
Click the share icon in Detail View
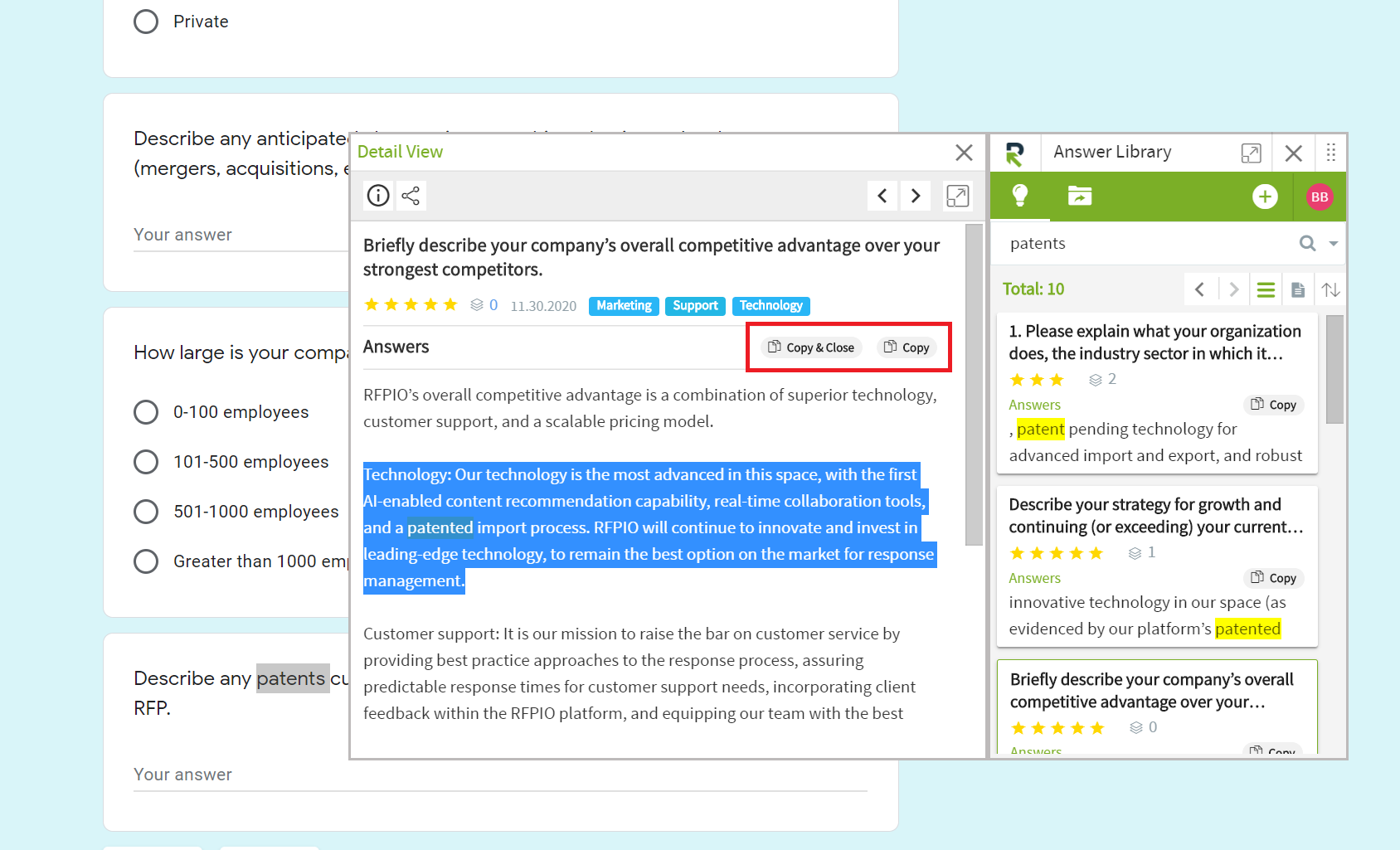pyautogui.click(x=411, y=196)
